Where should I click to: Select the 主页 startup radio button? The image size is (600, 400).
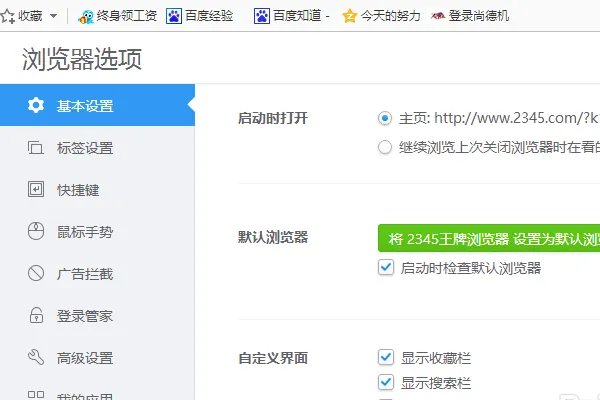click(x=385, y=118)
